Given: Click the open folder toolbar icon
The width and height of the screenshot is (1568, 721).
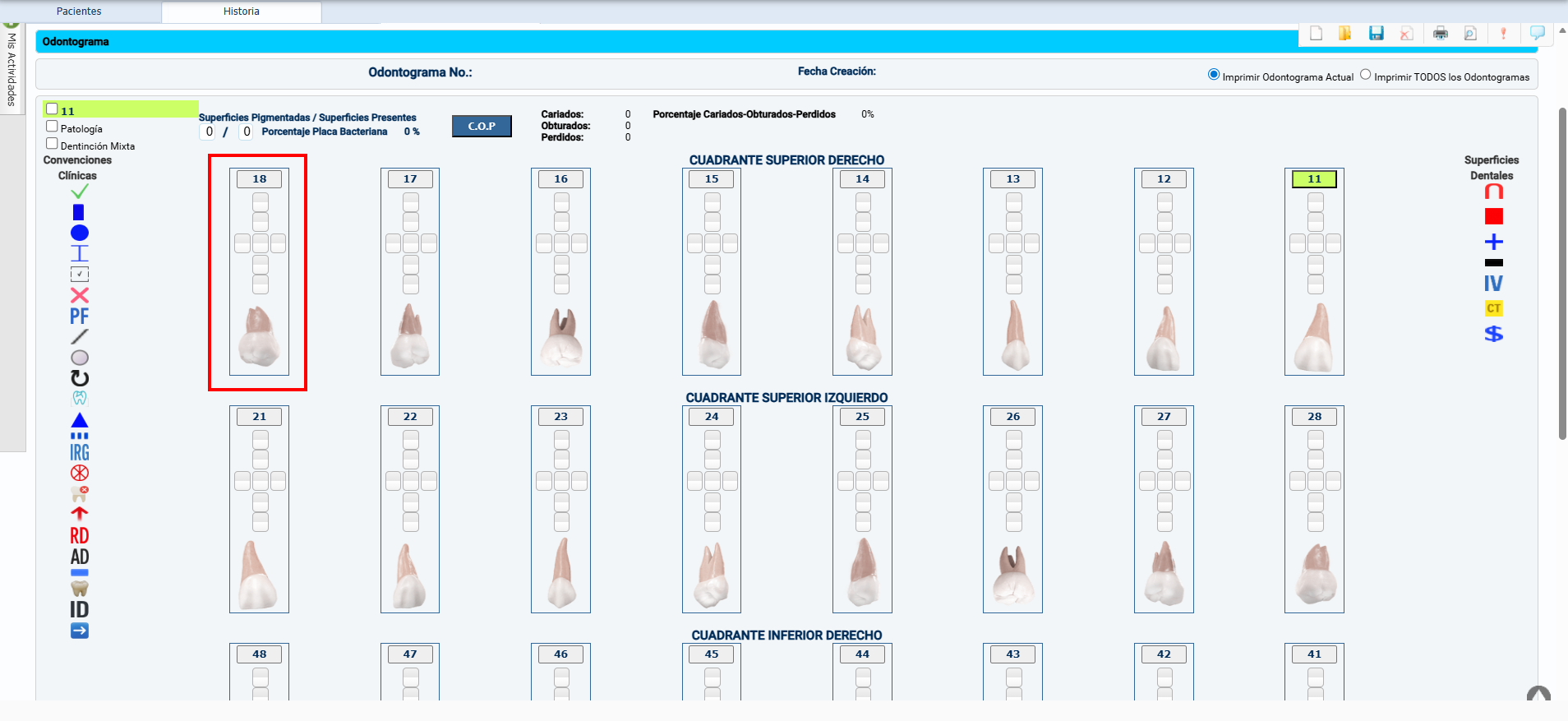Looking at the screenshot, I should click(x=1344, y=33).
